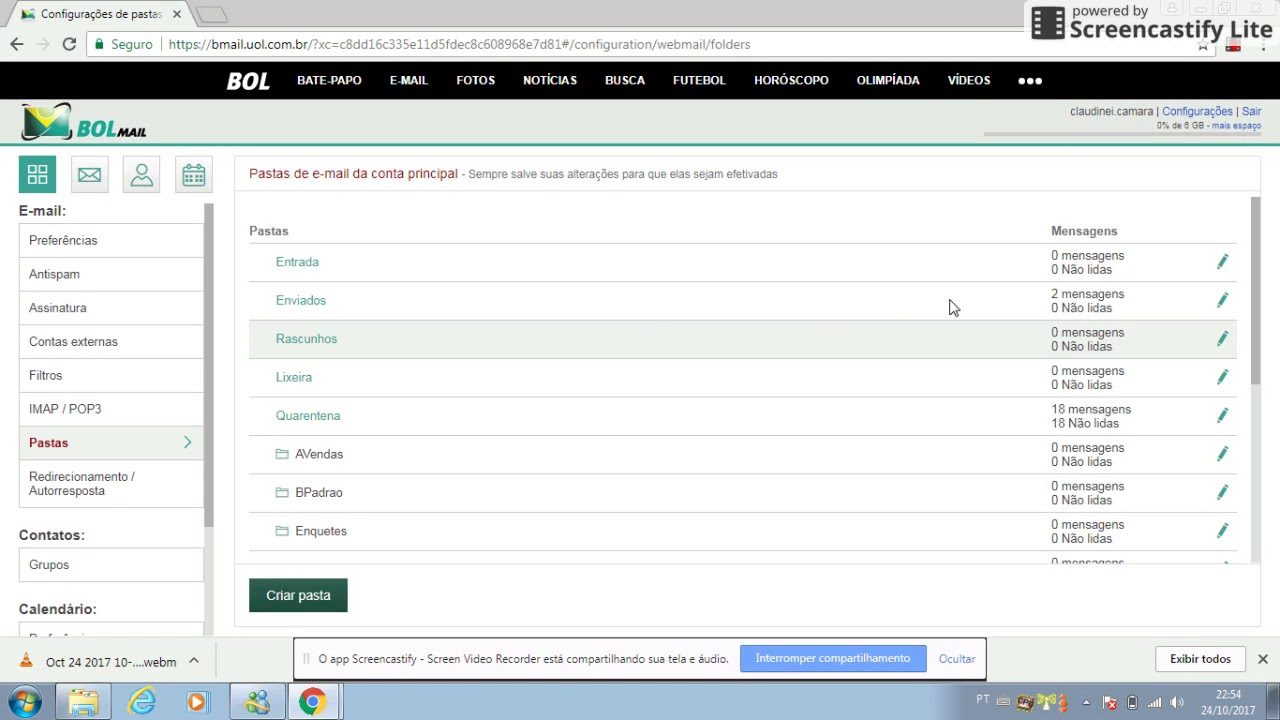Click the BOL logo in top bar
This screenshot has width=1280, height=720.
pyautogui.click(x=248, y=81)
